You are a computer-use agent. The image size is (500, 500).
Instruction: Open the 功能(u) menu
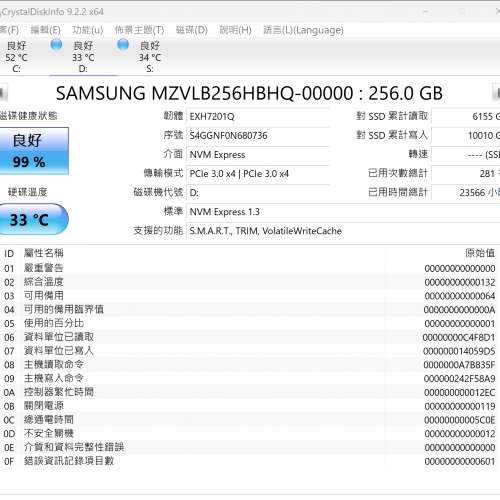tap(88, 30)
